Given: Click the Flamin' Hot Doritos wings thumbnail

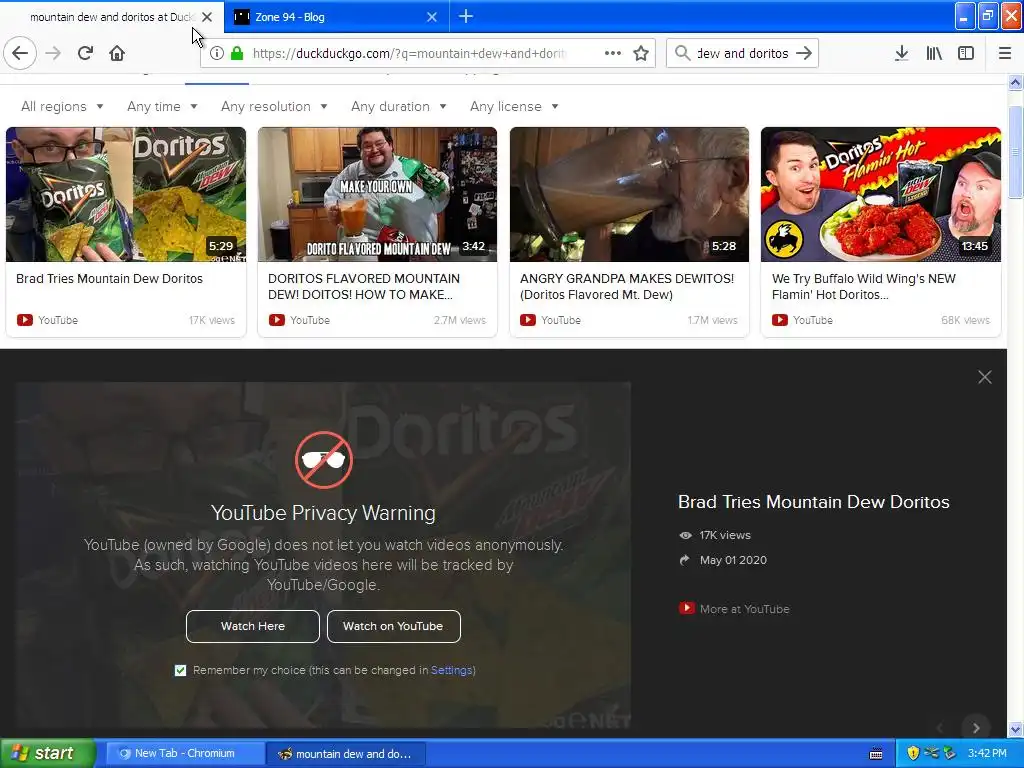Looking at the screenshot, I should (881, 194).
